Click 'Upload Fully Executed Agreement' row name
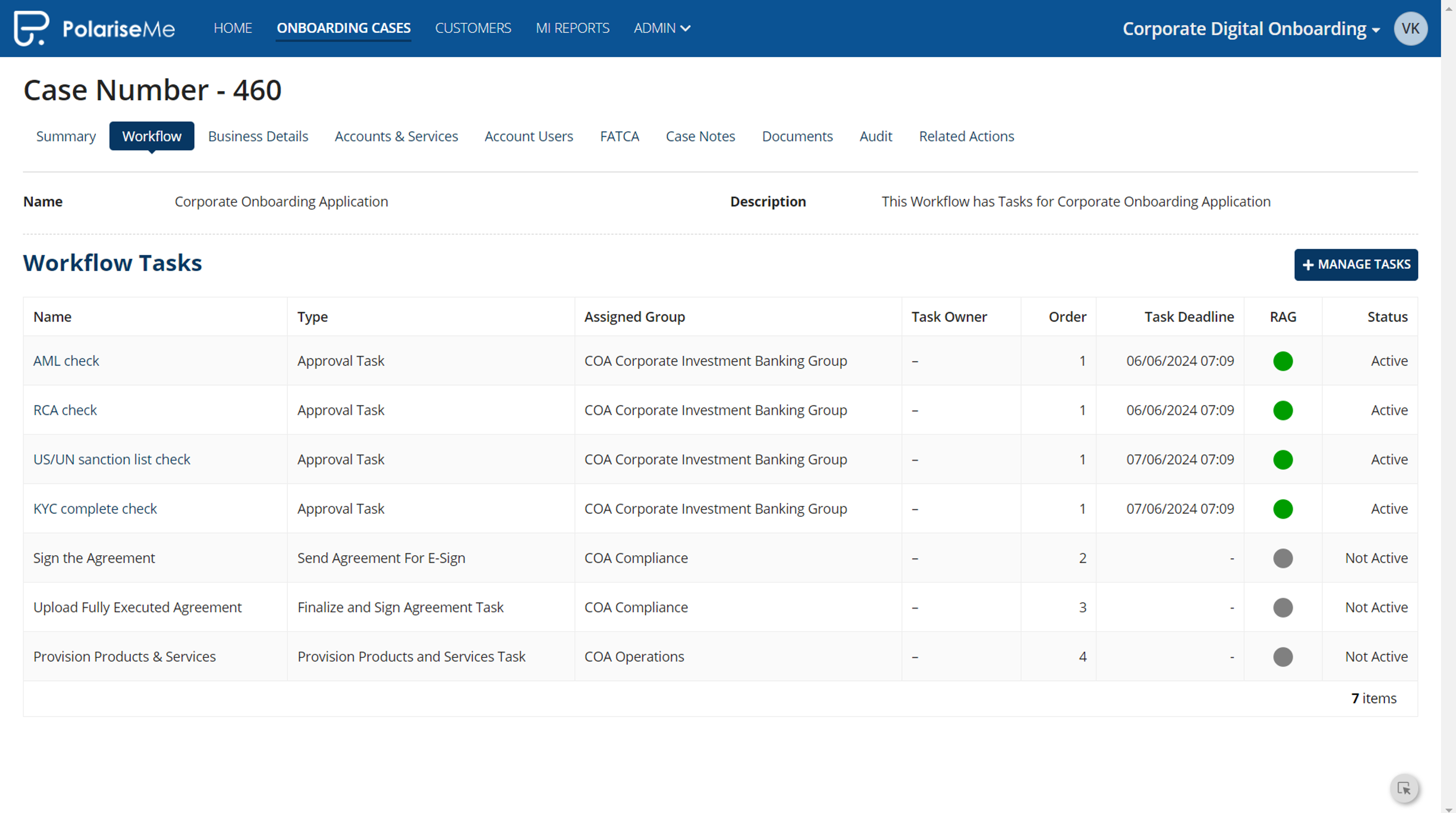This screenshot has width=1456, height=813. point(137,607)
